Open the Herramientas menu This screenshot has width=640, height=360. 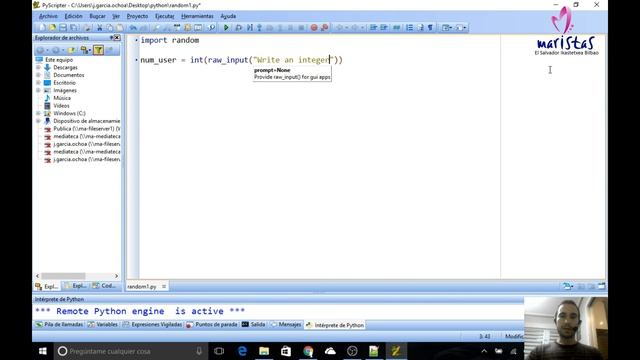click(x=197, y=16)
